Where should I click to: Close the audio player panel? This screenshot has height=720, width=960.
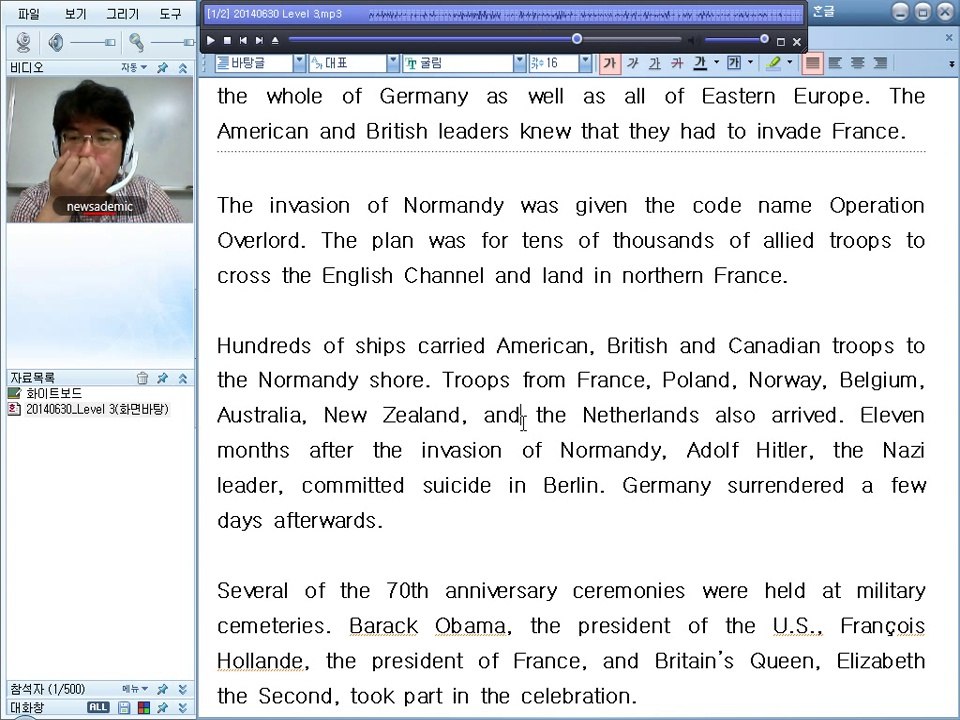[x=797, y=42]
